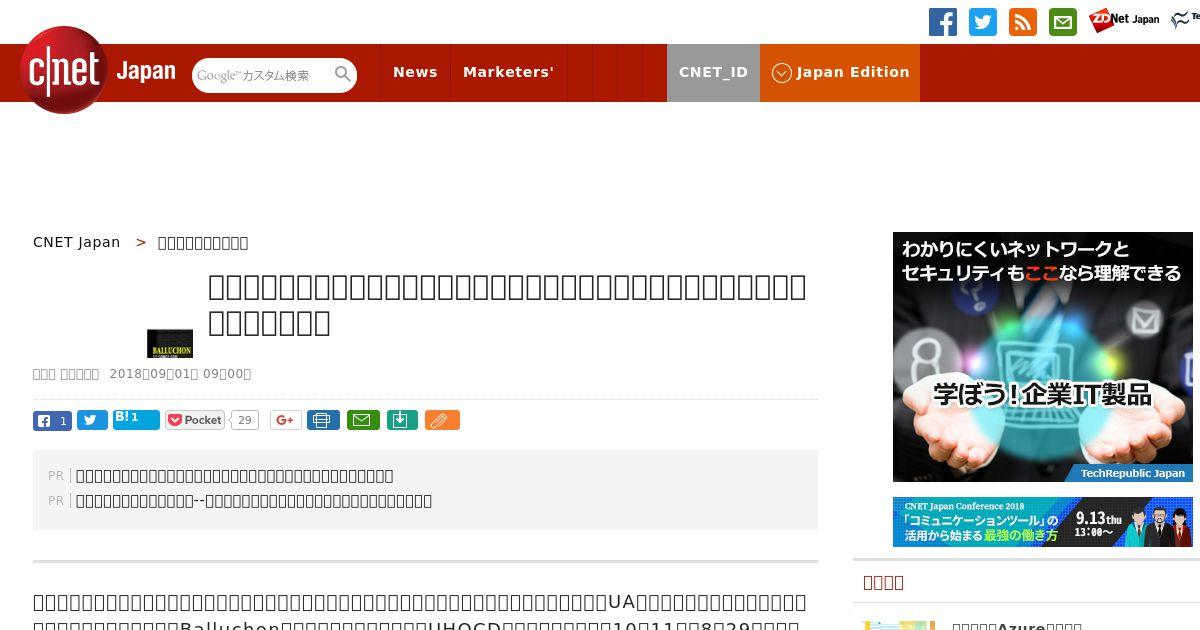Open the green newsletter mail icon
The image size is (1200, 630).
pyautogui.click(x=1063, y=22)
